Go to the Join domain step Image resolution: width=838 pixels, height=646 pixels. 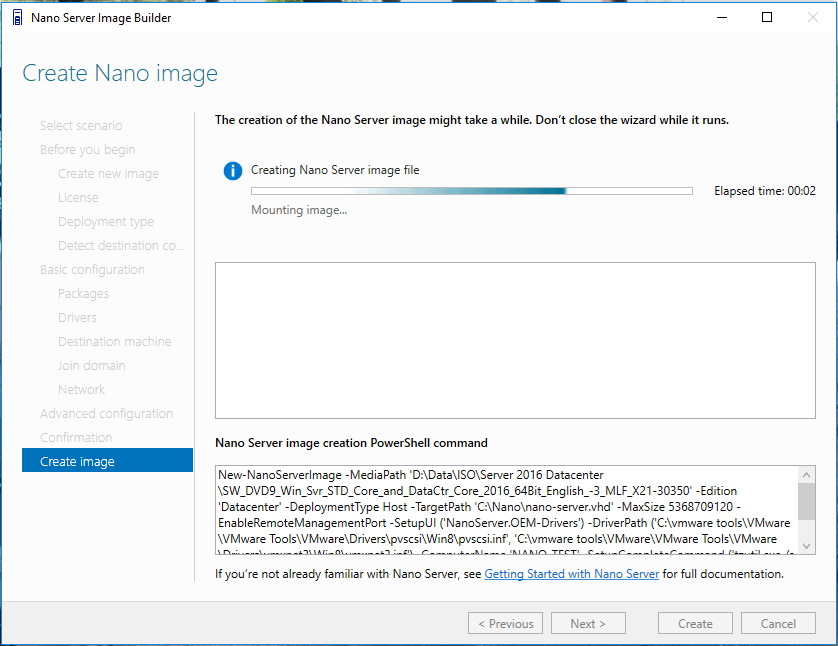pyautogui.click(x=92, y=365)
